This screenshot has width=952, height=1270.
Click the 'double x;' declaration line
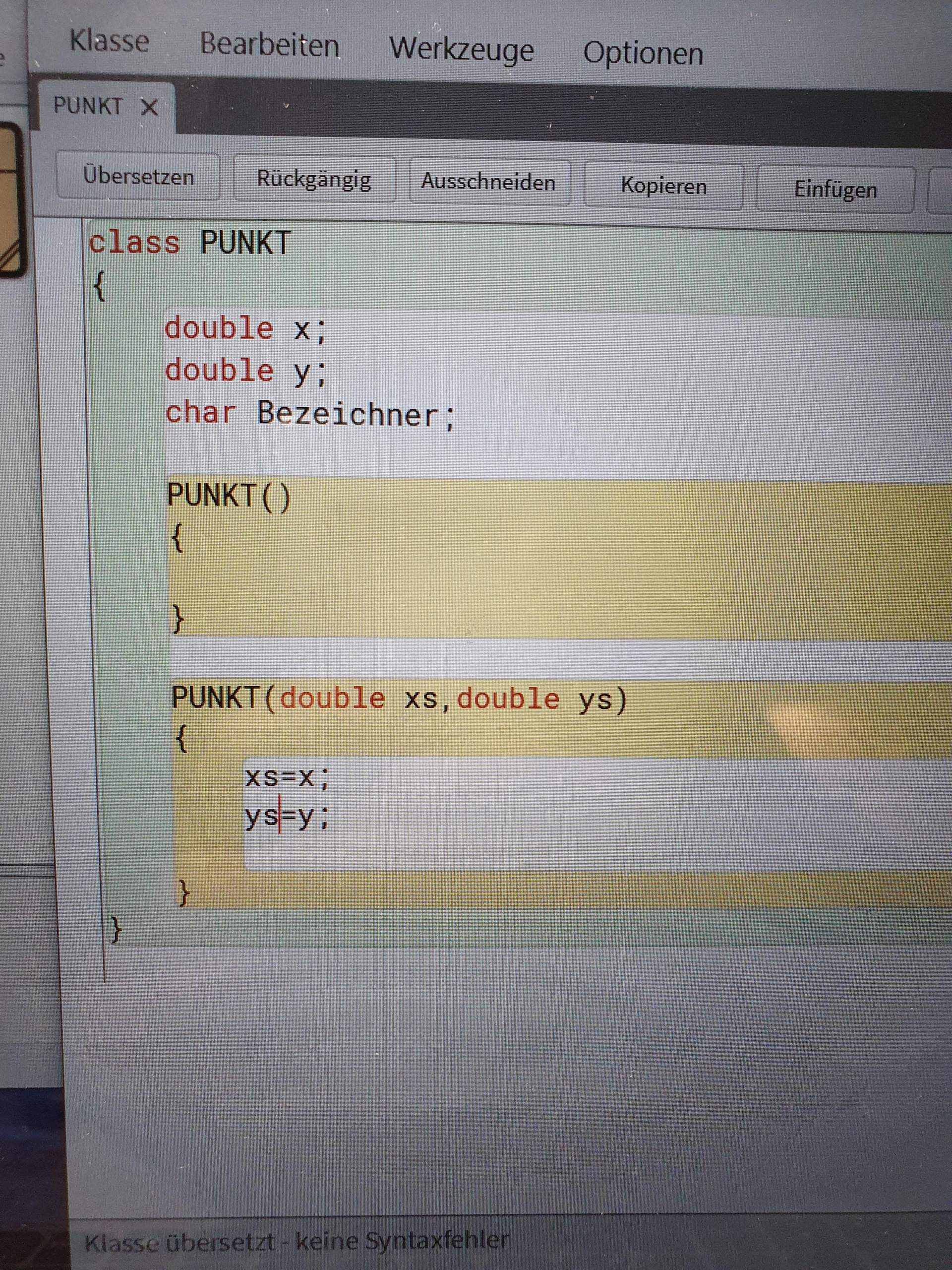(245, 329)
